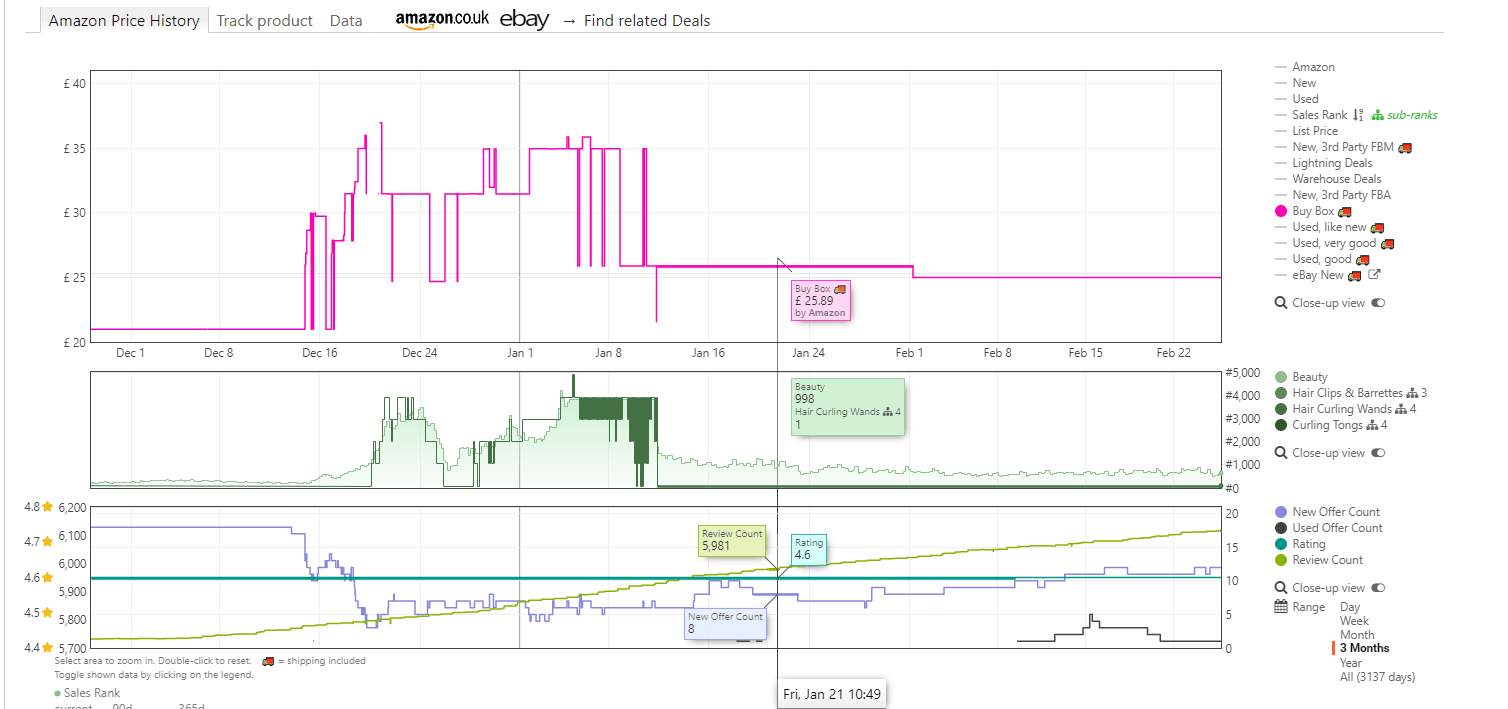
Task: Select the Year range option
Action: point(1350,662)
